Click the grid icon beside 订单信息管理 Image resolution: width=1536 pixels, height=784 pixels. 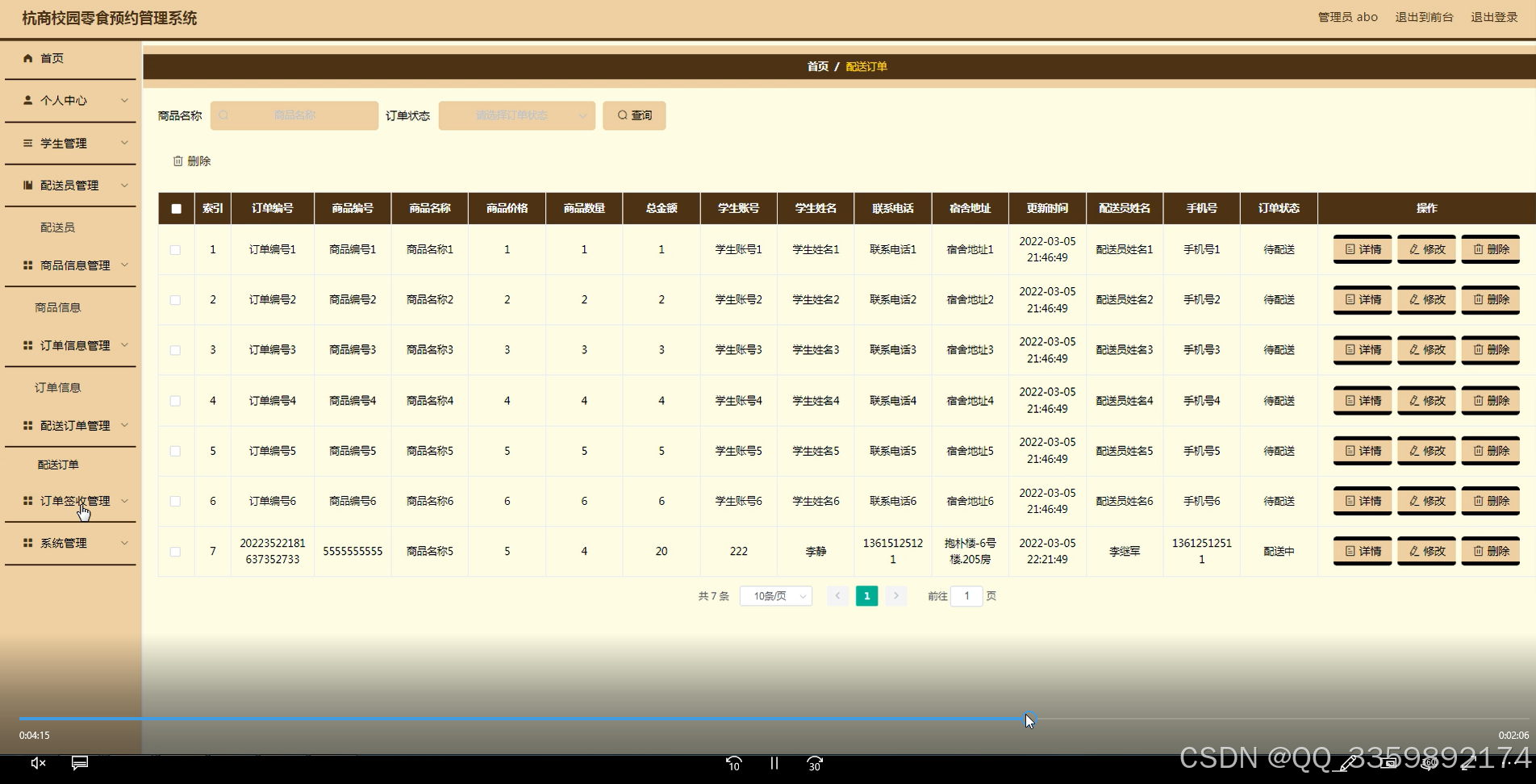28,345
